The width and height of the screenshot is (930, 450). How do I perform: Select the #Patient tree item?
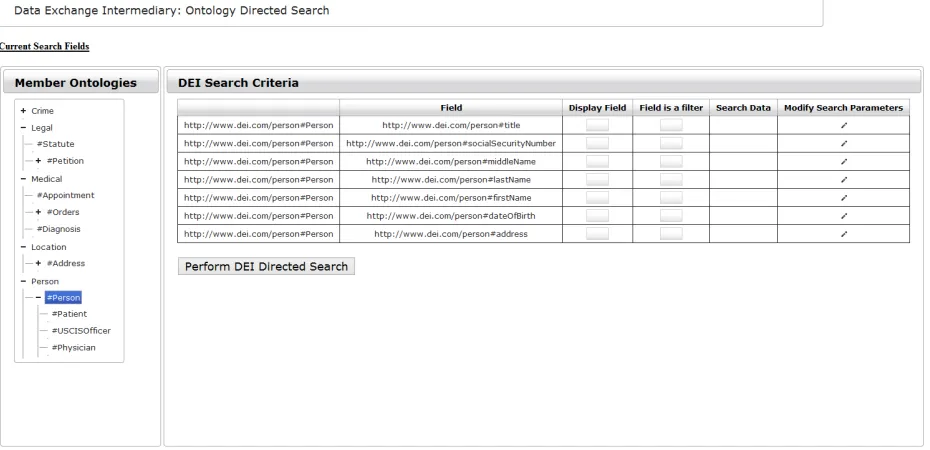pyautogui.click(x=69, y=314)
